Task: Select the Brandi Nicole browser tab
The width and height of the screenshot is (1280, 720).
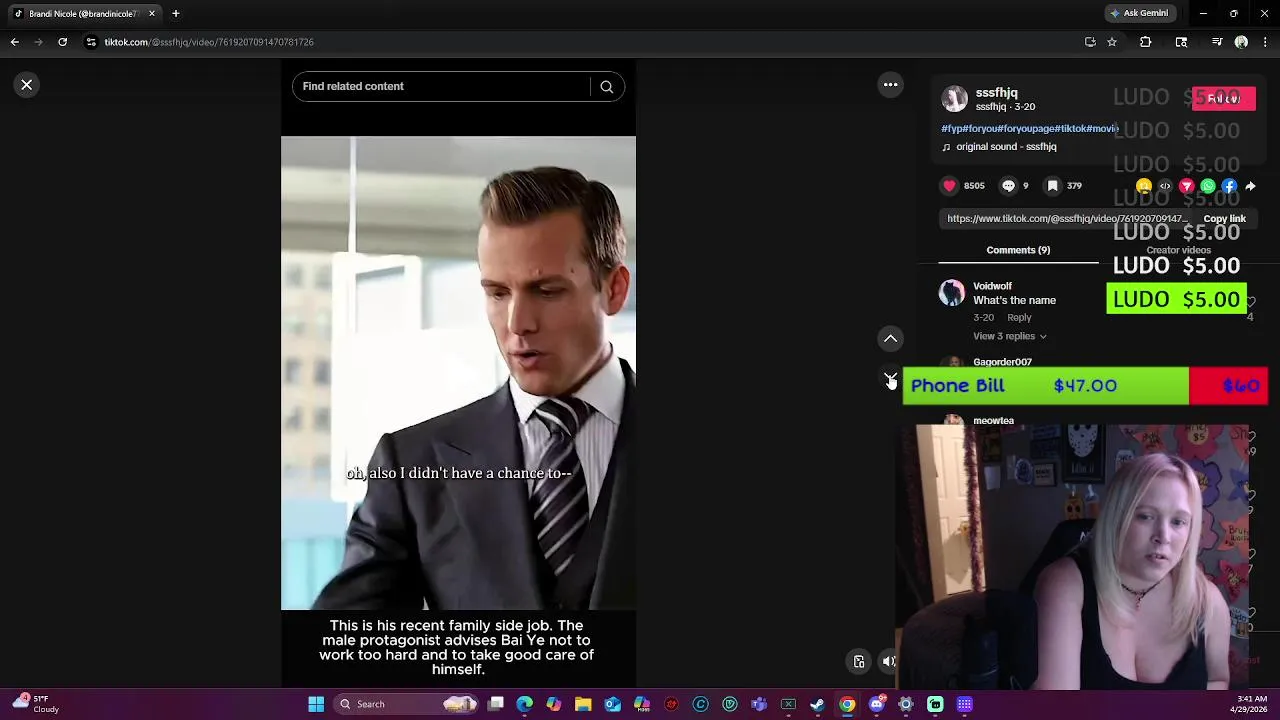Action: pyautogui.click(x=84, y=14)
